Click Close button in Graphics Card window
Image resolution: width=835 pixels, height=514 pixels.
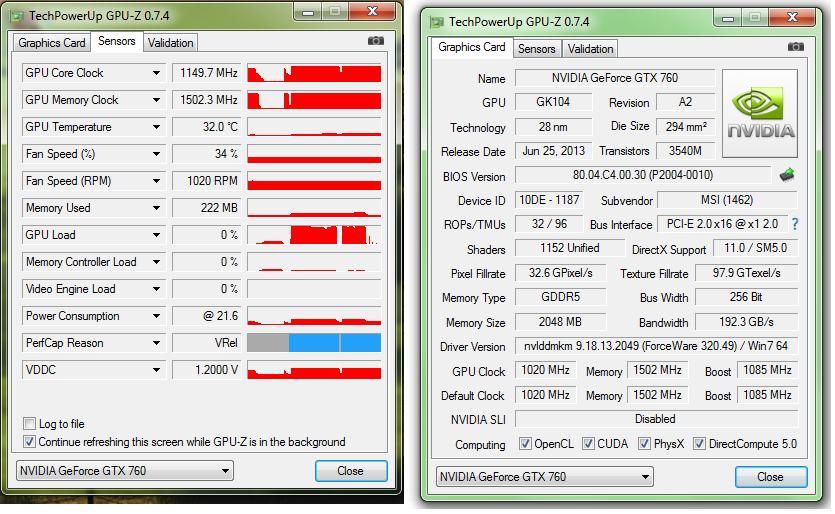771,477
